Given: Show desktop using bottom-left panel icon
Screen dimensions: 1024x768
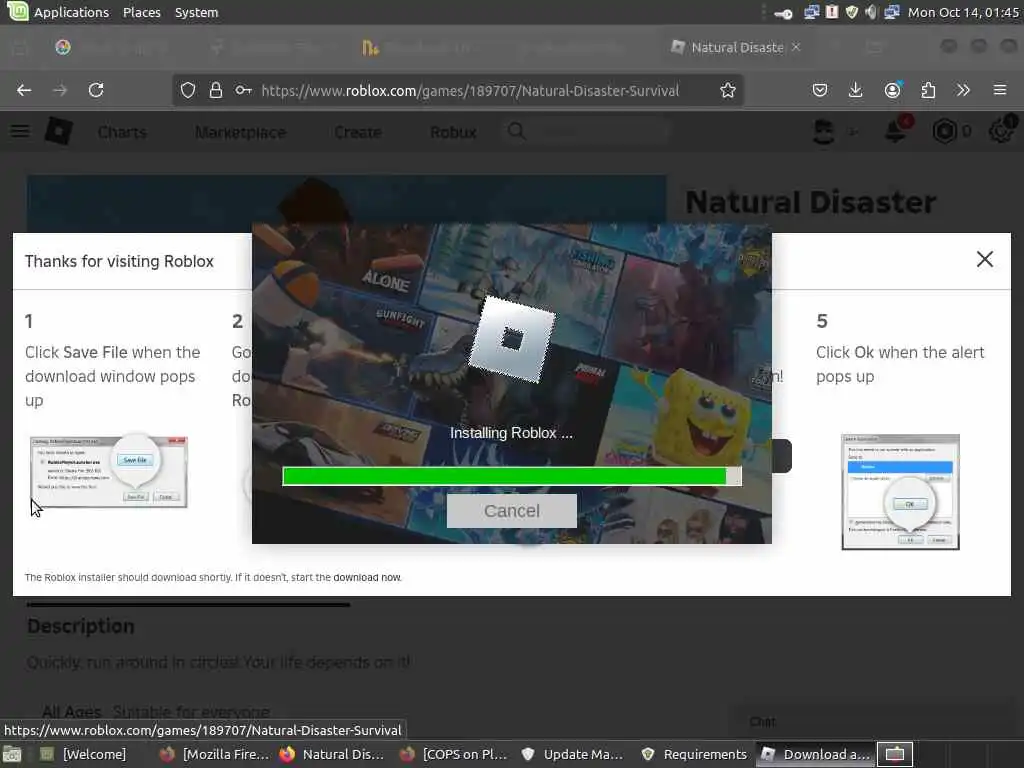Looking at the screenshot, I should click(x=12, y=754).
